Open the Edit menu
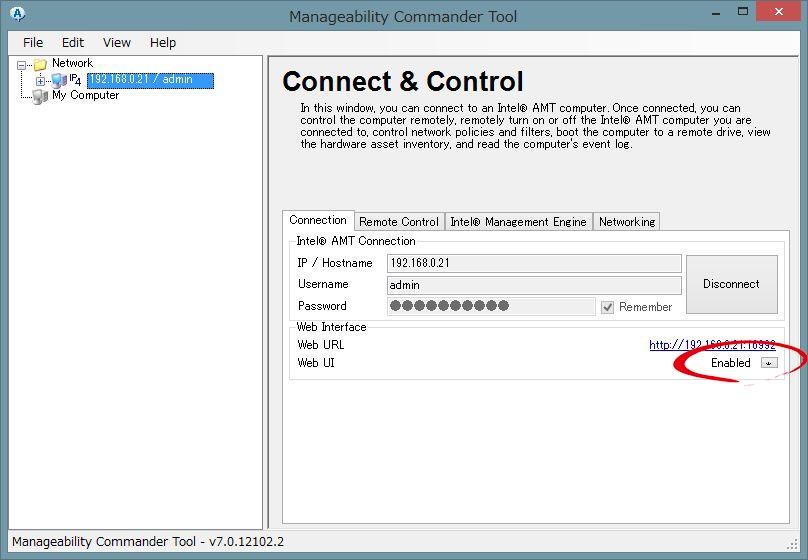This screenshot has height=560, width=808. pos(73,43)
